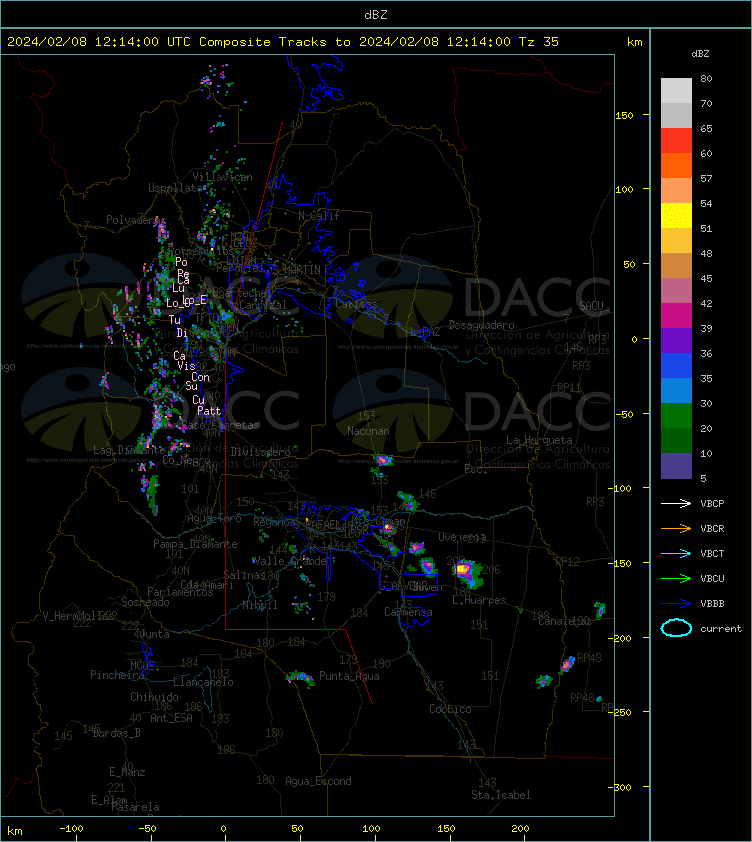Click the cyan 'current' ellipse legend icon
This screenshot has height=842, width=752.
[676, 628]
